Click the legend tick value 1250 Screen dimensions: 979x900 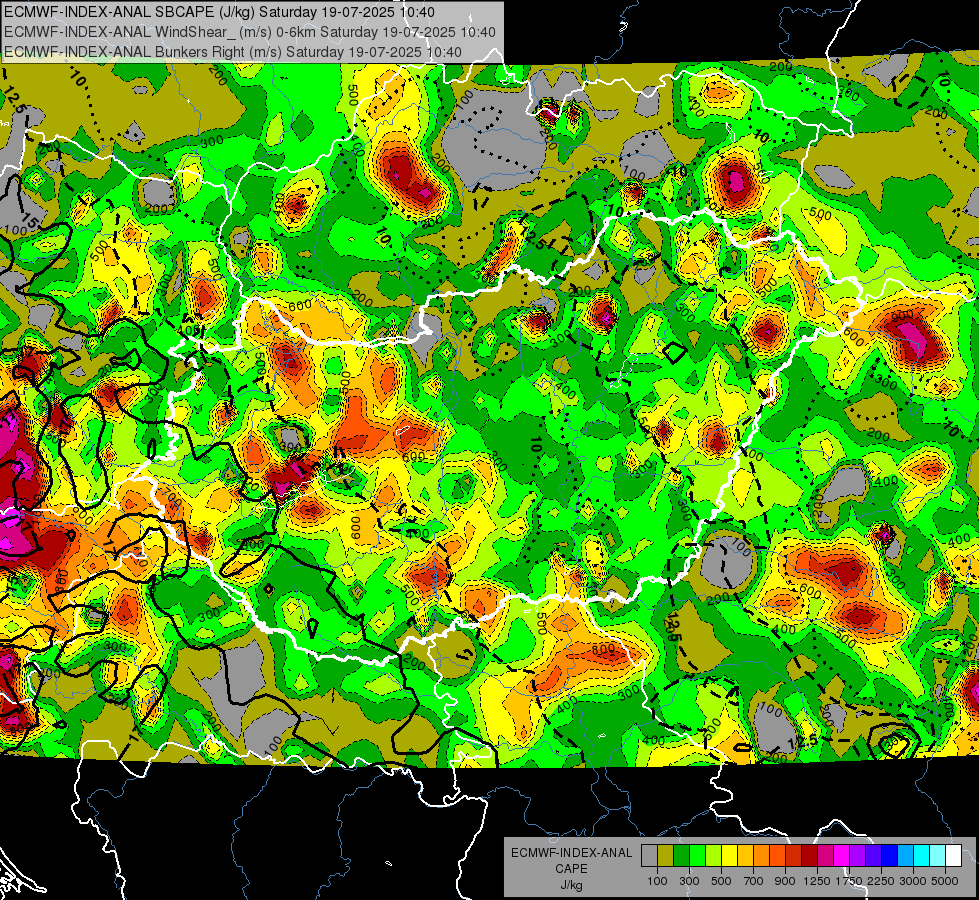[817, 881]
